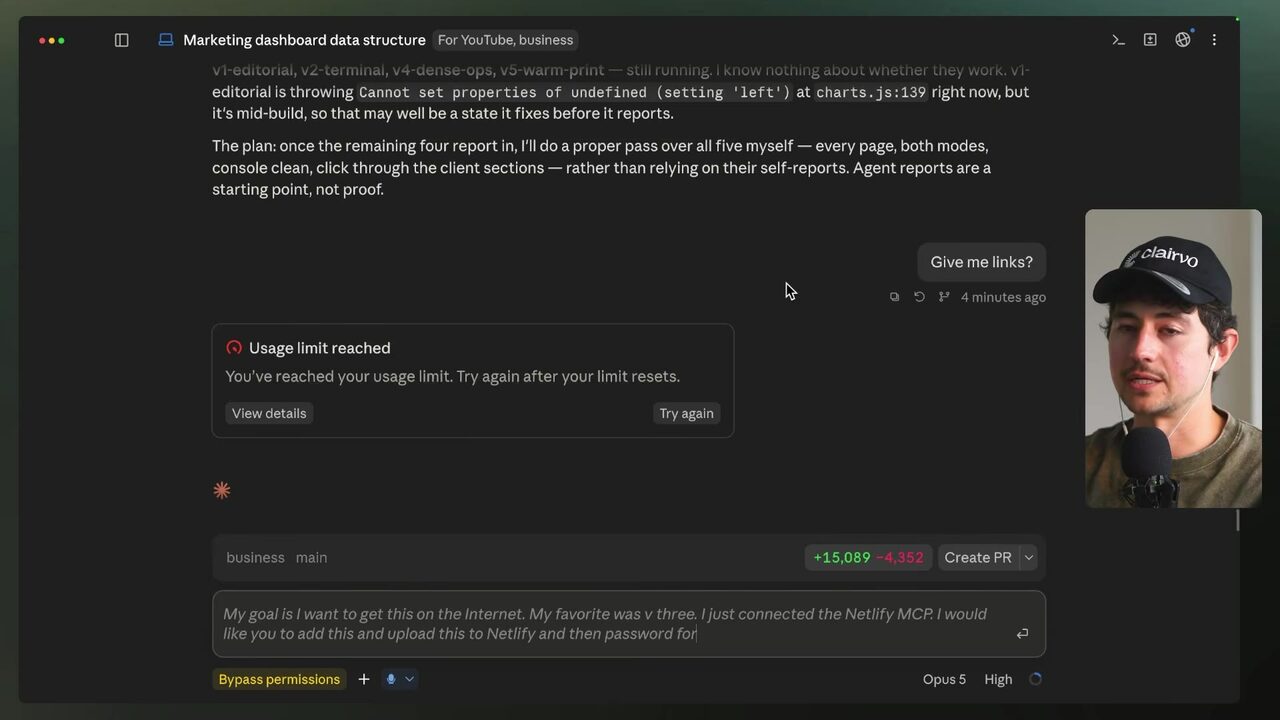
Task: Click the webcam video overlay thumbnail
Action: tap(1173, 358)
